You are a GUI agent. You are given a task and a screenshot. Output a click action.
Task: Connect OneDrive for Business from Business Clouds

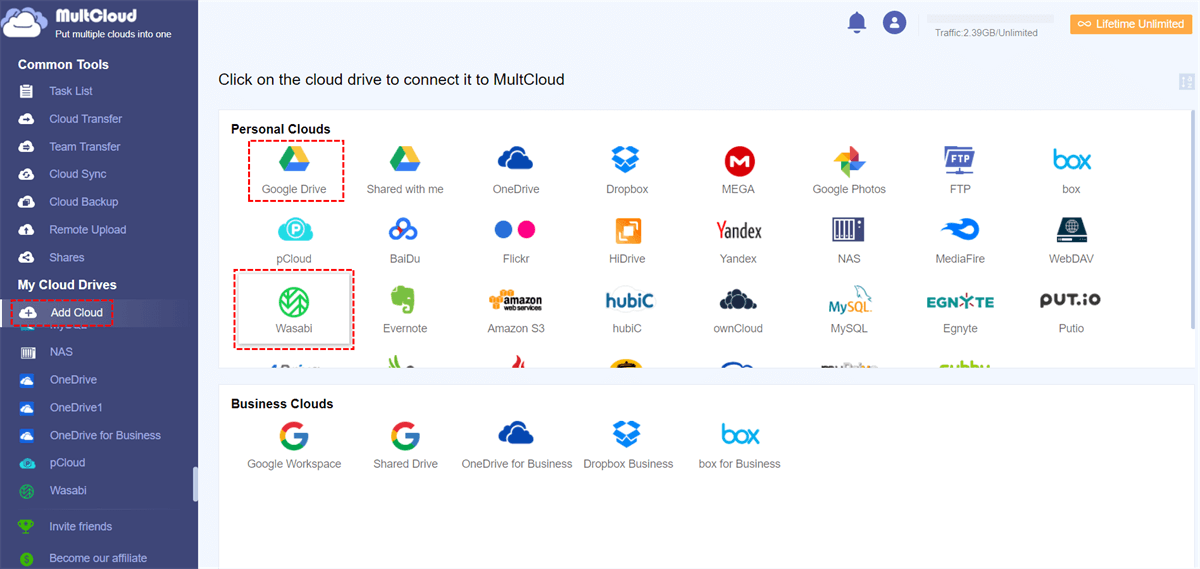pyautogui.click(x=516, y=445)
